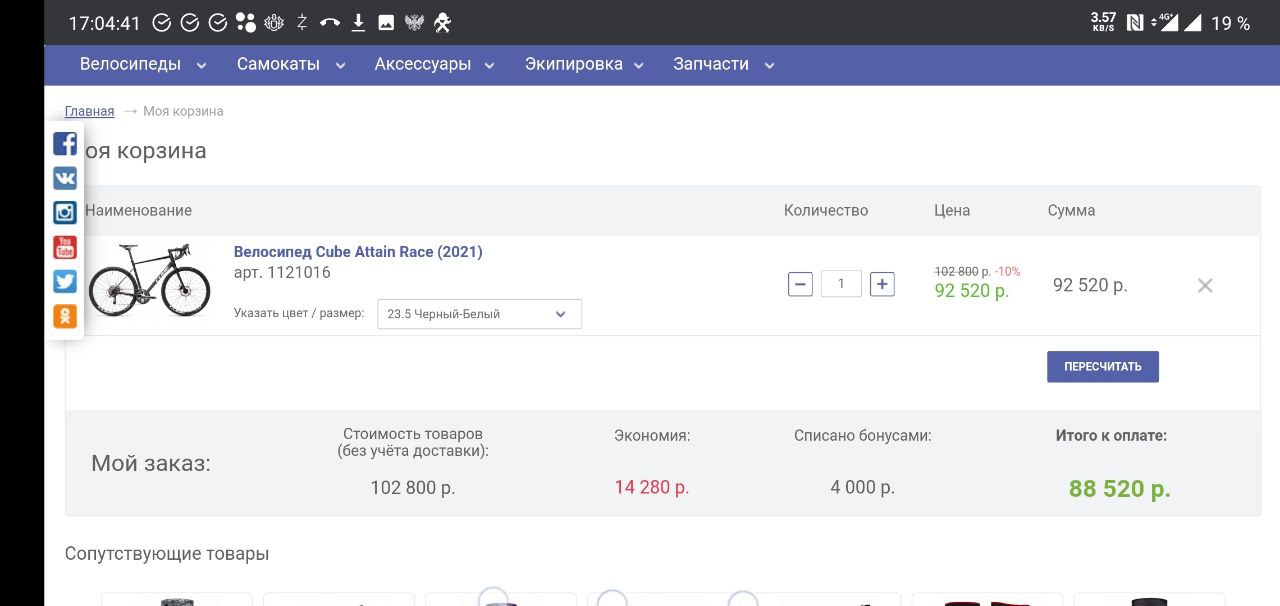Click the quantity input field showing 1
The height and width of the screenshot is (606, 1280).
coord(841,284)
